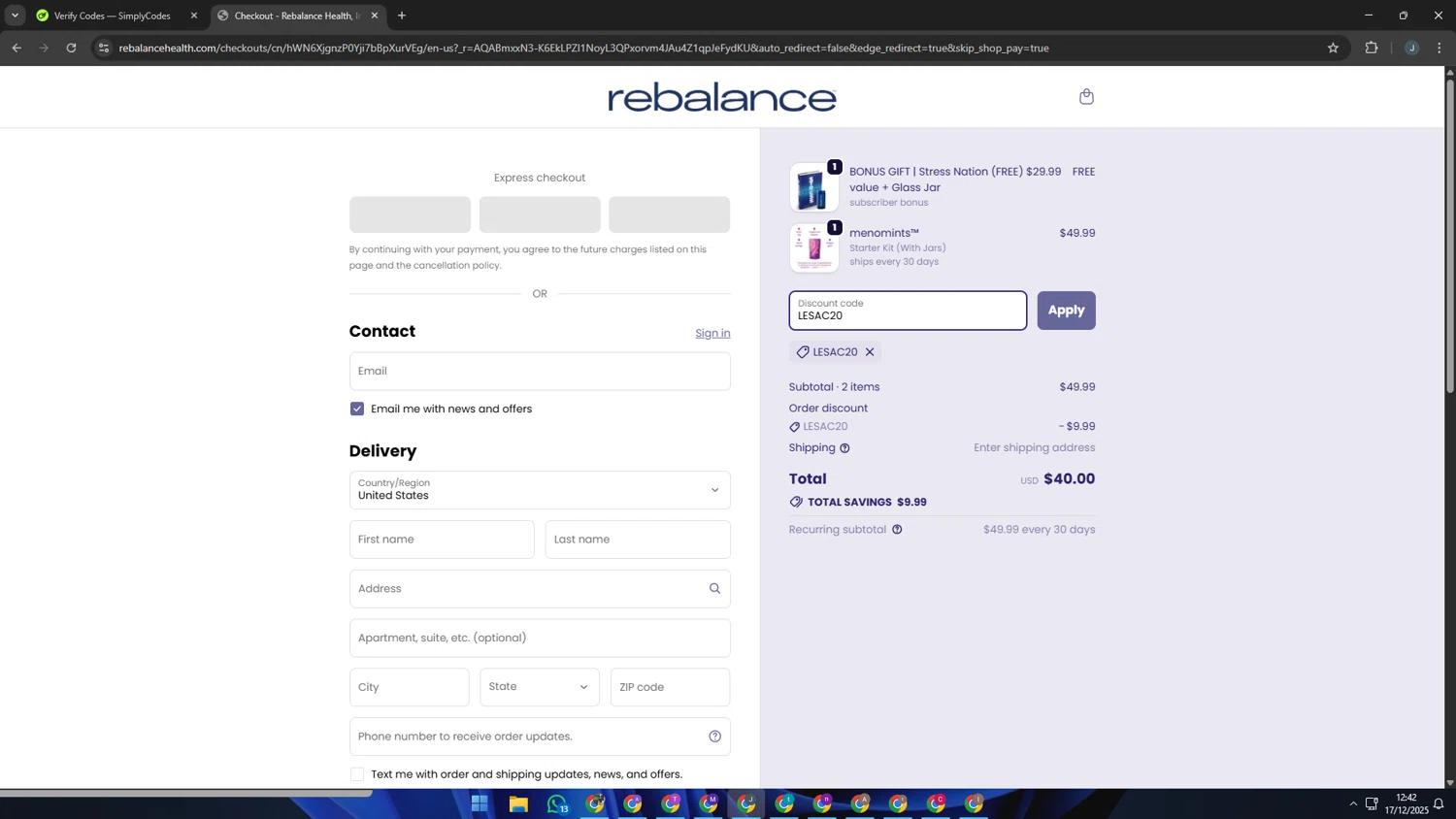Screen dimensions: 1456x819
Task: Open the Country/Region dropdown
Action: coord(540,490)
